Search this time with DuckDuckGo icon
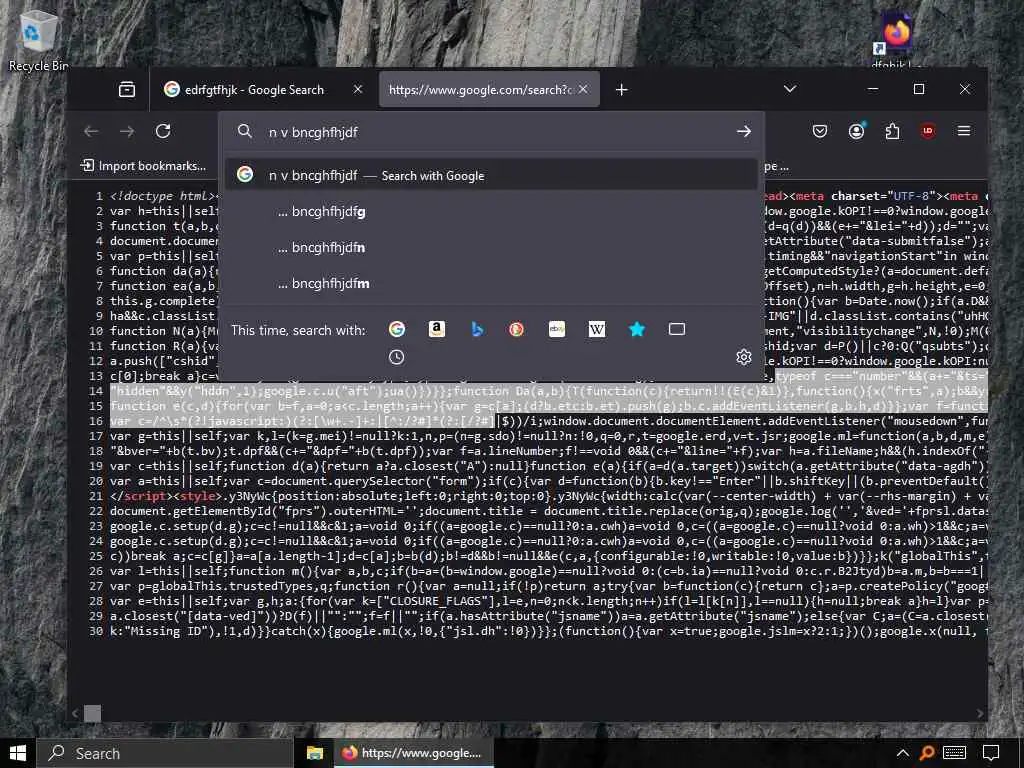Screen dimensions: 1024x768 [517, 329]
